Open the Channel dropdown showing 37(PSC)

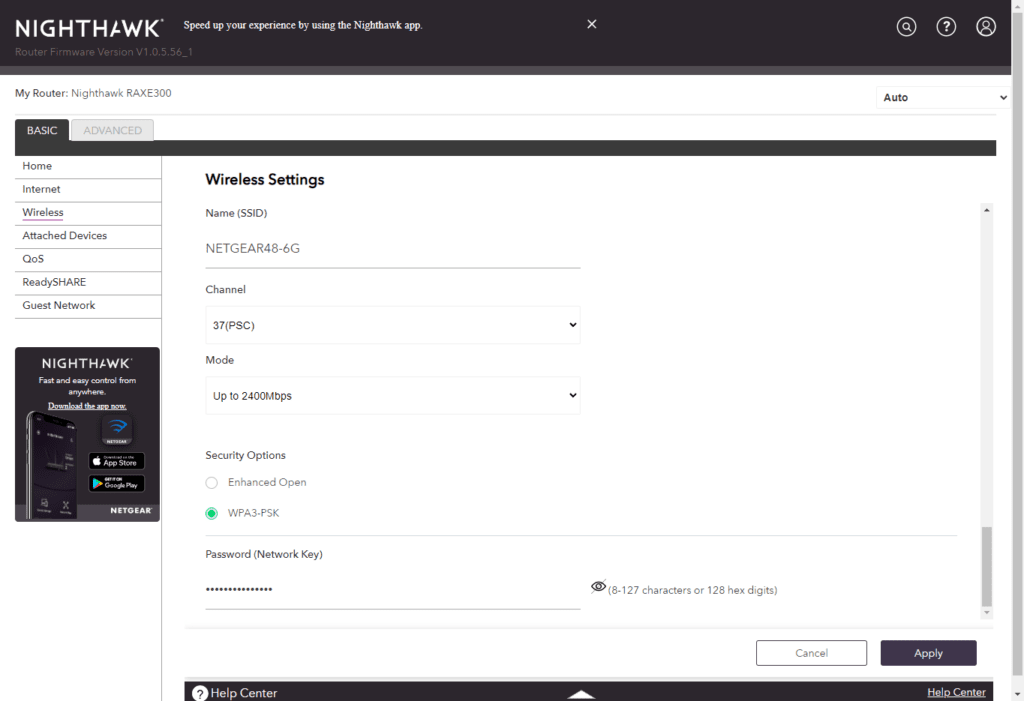coord(392,325)
